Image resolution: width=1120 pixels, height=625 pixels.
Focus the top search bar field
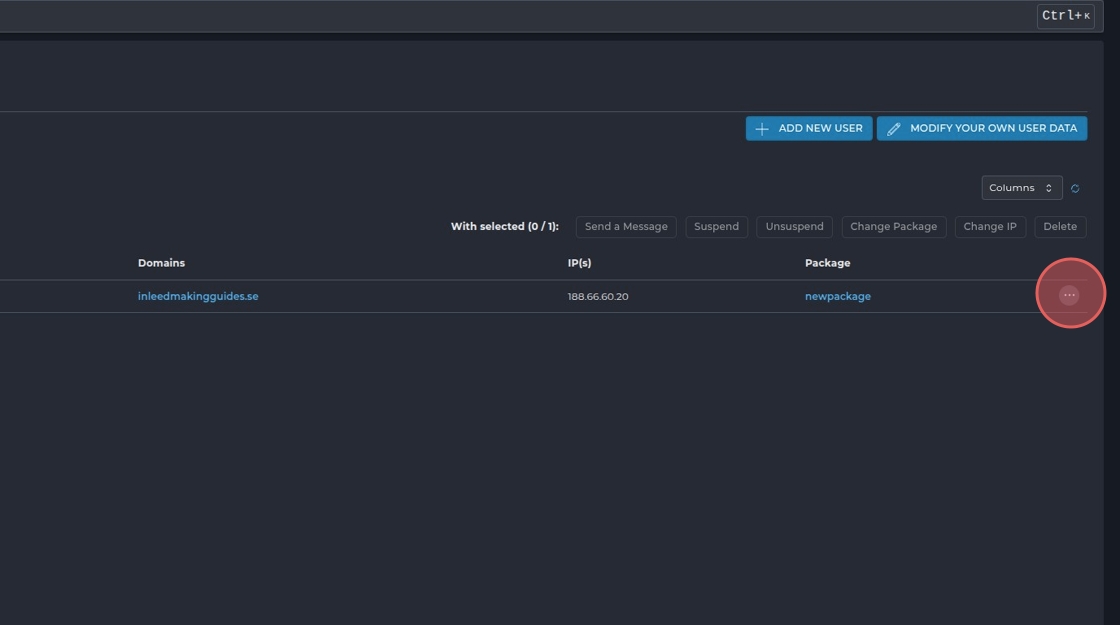[500, 15]
